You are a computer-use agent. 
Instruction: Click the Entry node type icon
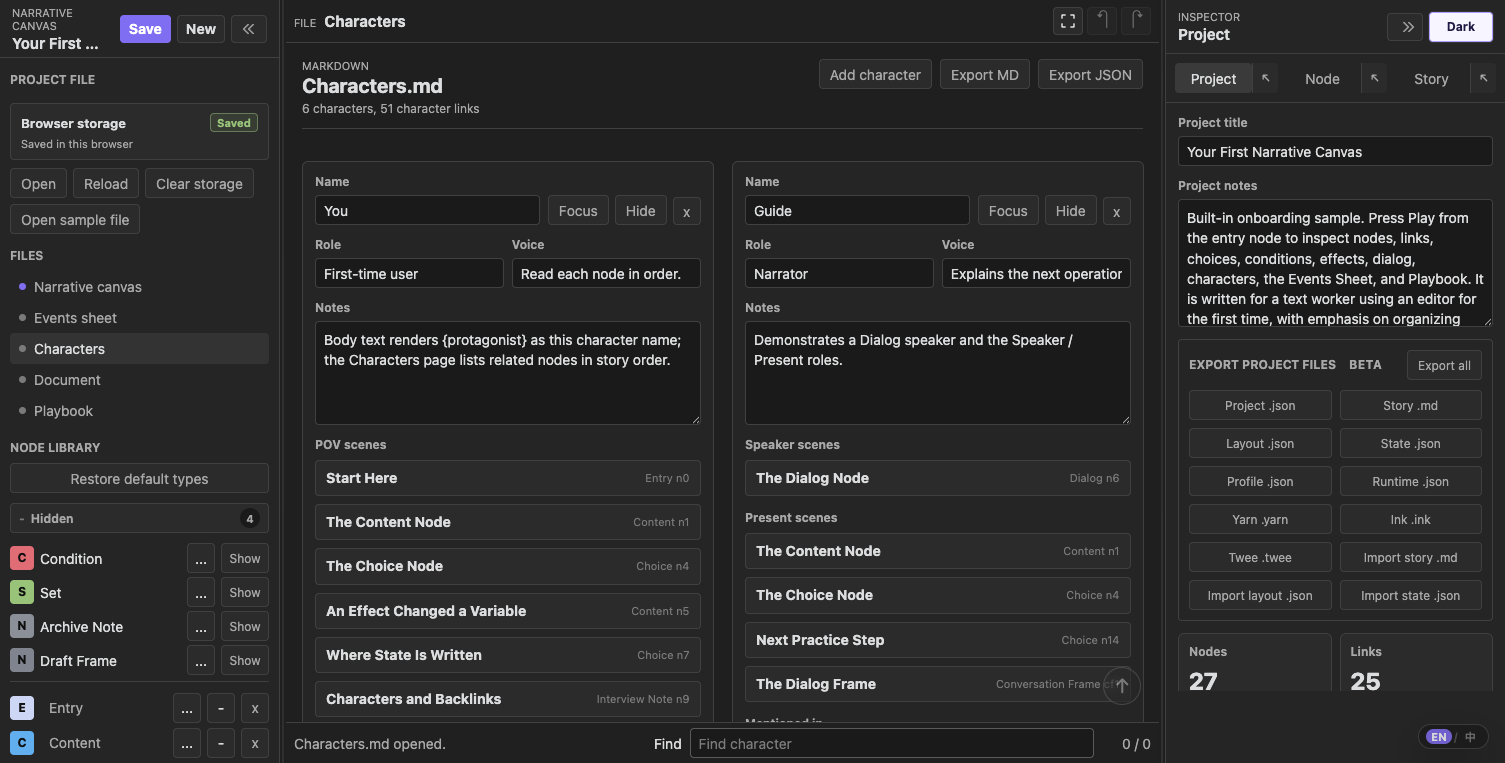pyautogui.click(x=22, y=708)
